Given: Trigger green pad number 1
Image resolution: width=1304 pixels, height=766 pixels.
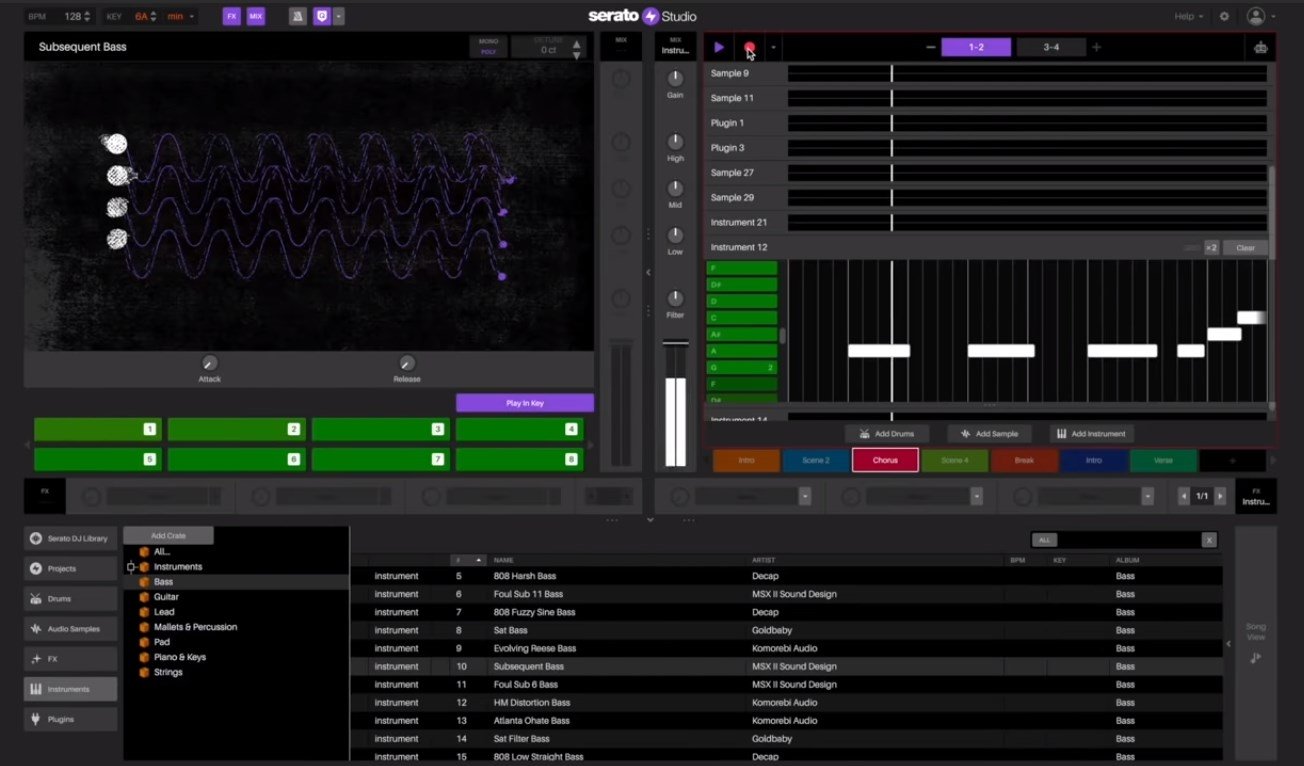Looking at the screenshot, I should (x=98, y=429).
